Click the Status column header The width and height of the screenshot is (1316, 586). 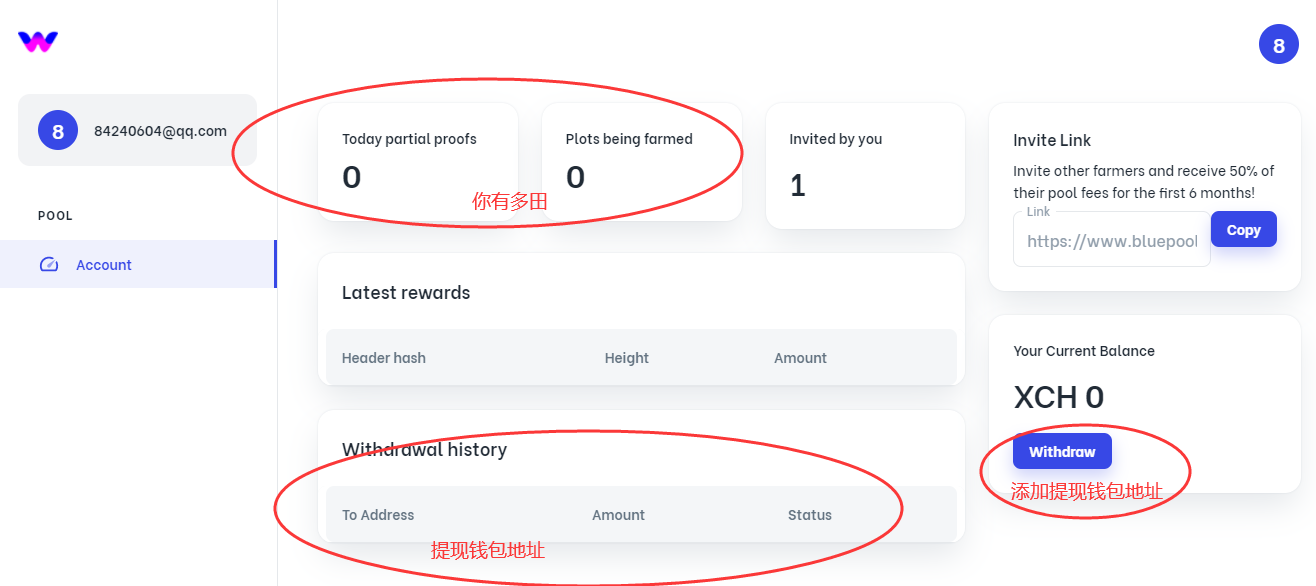click(x=809, y=515)
